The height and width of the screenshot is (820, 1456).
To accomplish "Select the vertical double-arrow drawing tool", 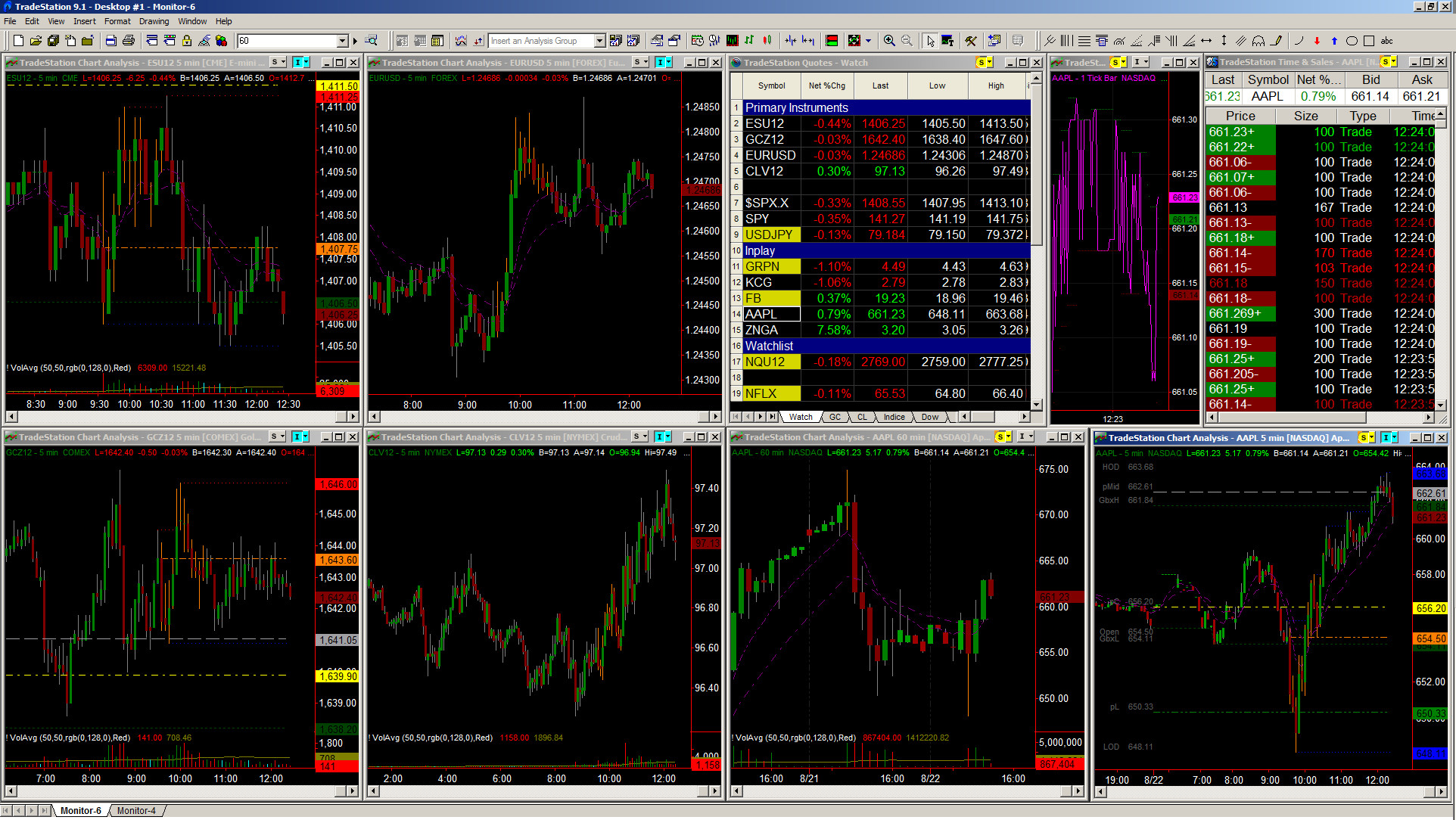I will [1224, 41].
